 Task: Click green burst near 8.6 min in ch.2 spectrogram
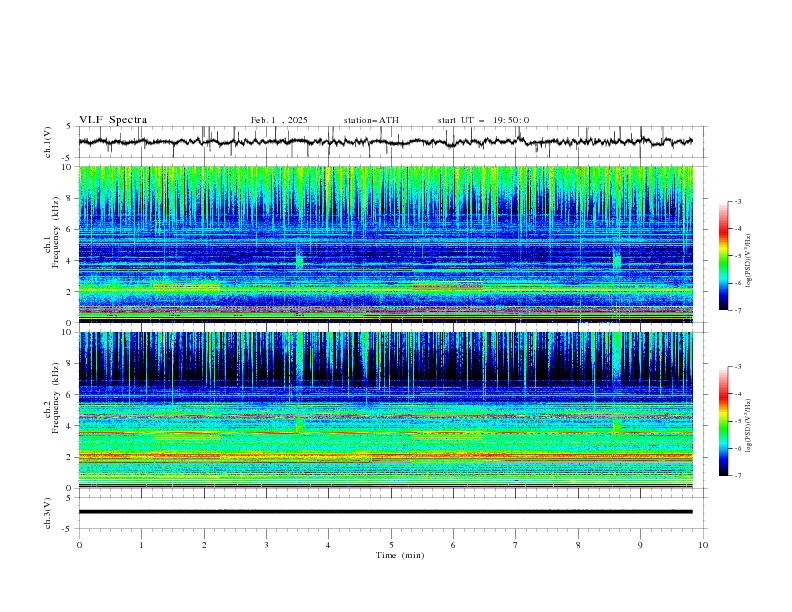pos(616,425)
